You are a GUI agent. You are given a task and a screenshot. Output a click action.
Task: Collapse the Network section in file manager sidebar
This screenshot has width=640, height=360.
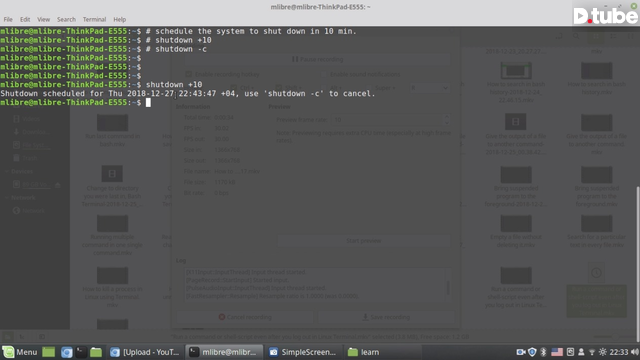[x=7, y=198]
